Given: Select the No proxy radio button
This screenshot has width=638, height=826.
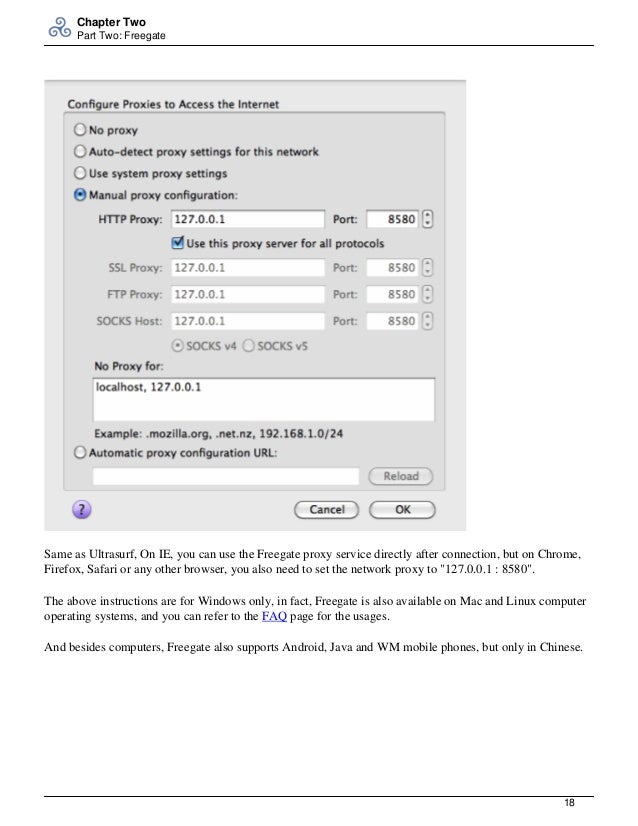Looking at the screenshot, I should click(x=80, y=130).
